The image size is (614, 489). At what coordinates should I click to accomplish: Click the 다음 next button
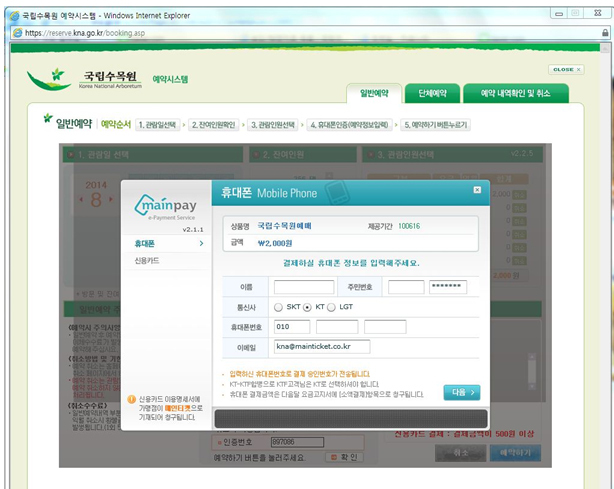[462, 392]
